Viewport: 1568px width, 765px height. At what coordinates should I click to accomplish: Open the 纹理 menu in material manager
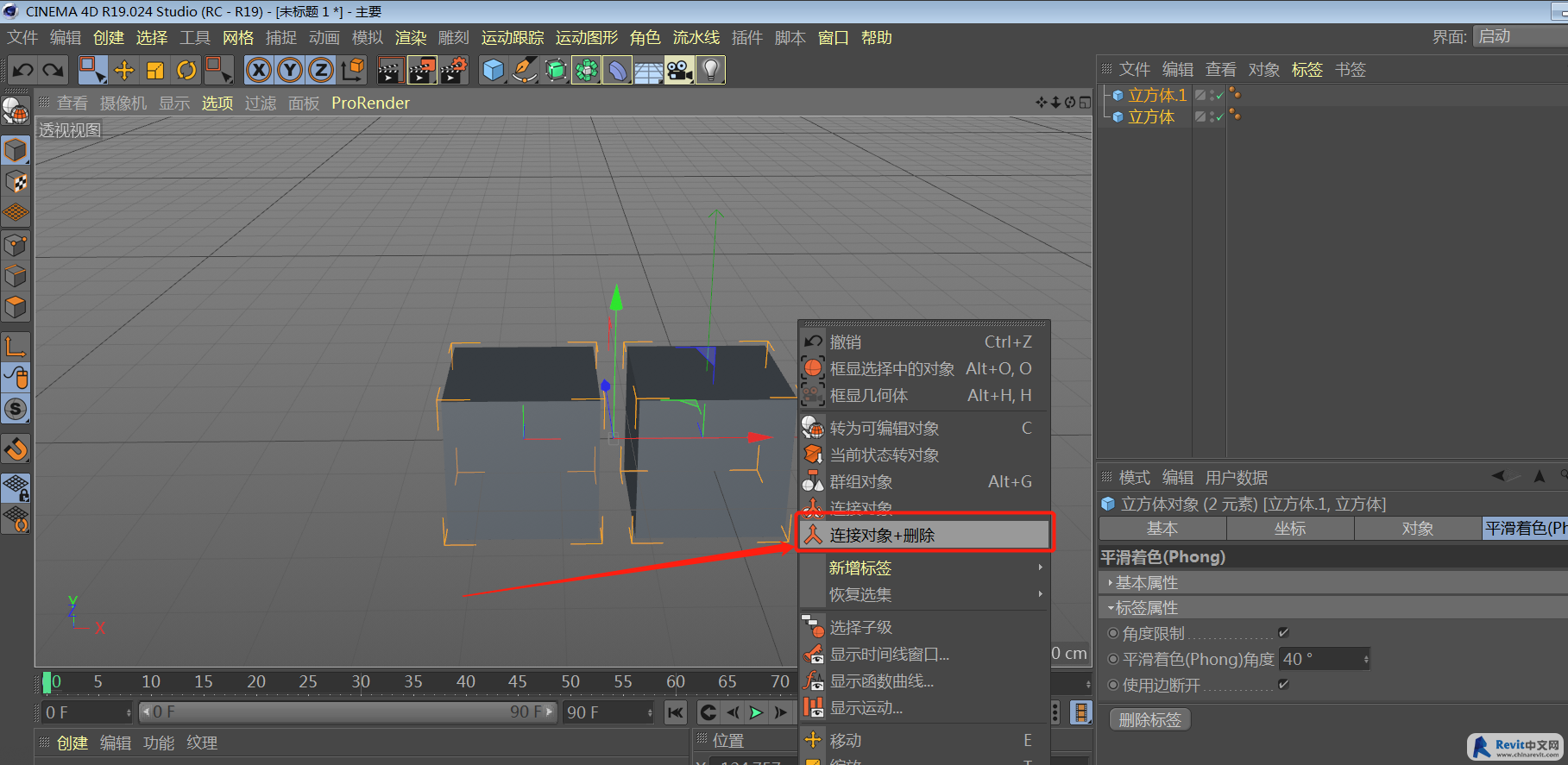coord(202,743)
